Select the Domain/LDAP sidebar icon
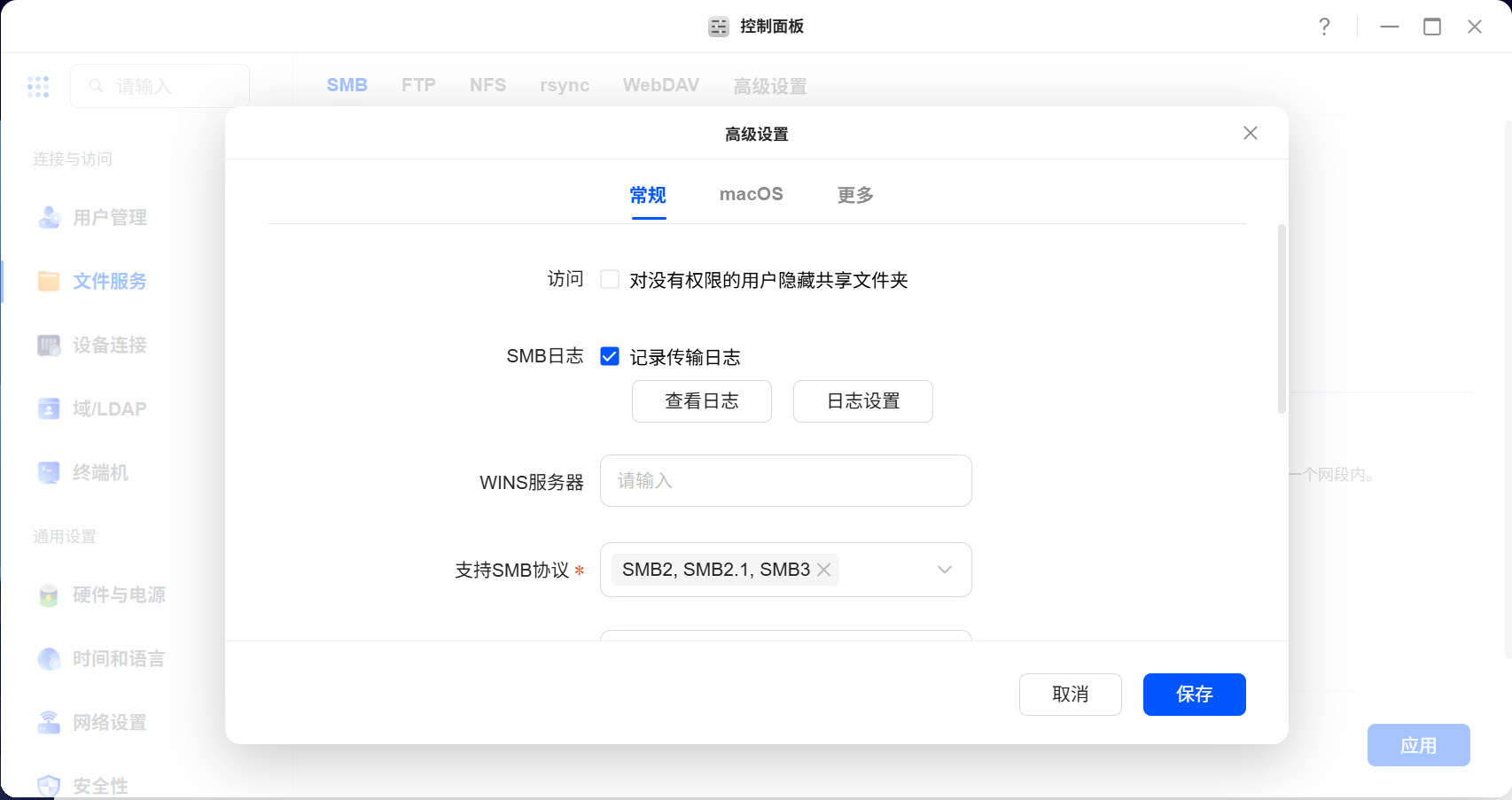This screenshot has width=1512, height=800. (x=49, y=408)
